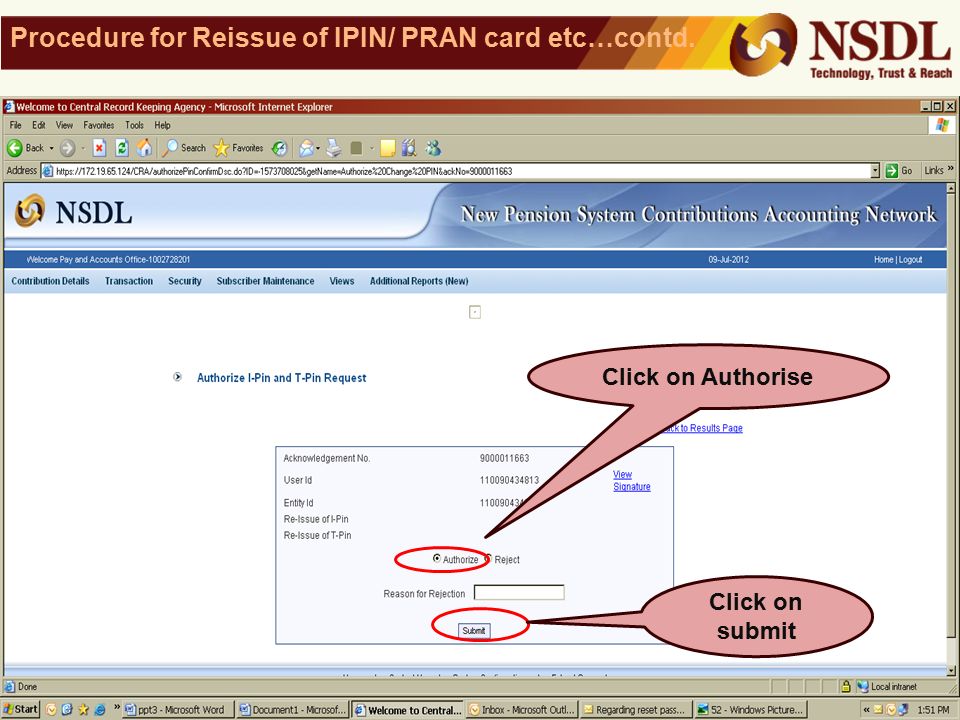Open Contribution Details menu
Image resolution: width=960 pixels, height=720 pixels.
pos(50,281)
